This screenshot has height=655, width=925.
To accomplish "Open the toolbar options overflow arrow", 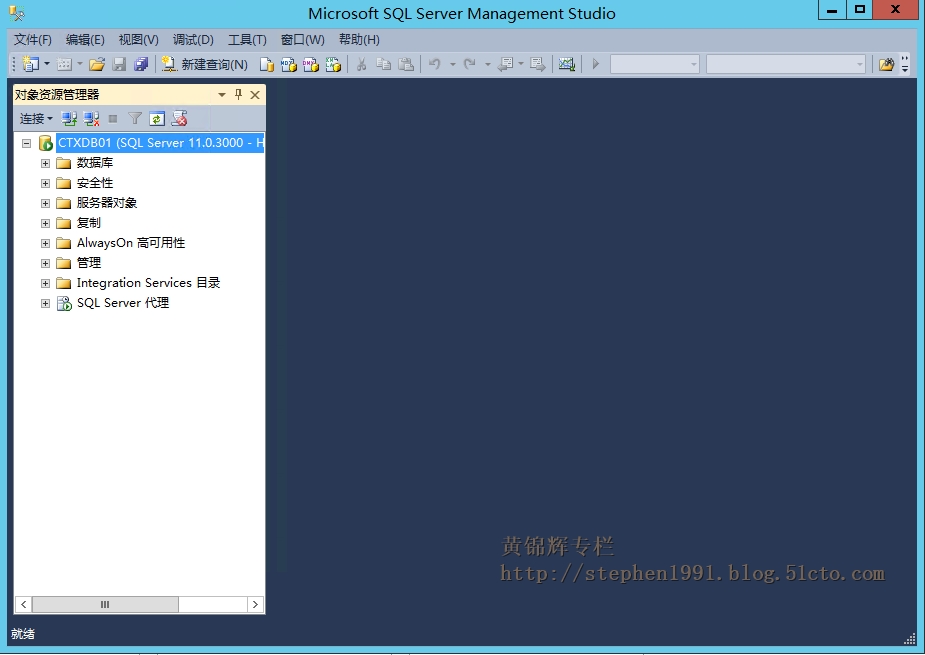I will pos(905,64).
